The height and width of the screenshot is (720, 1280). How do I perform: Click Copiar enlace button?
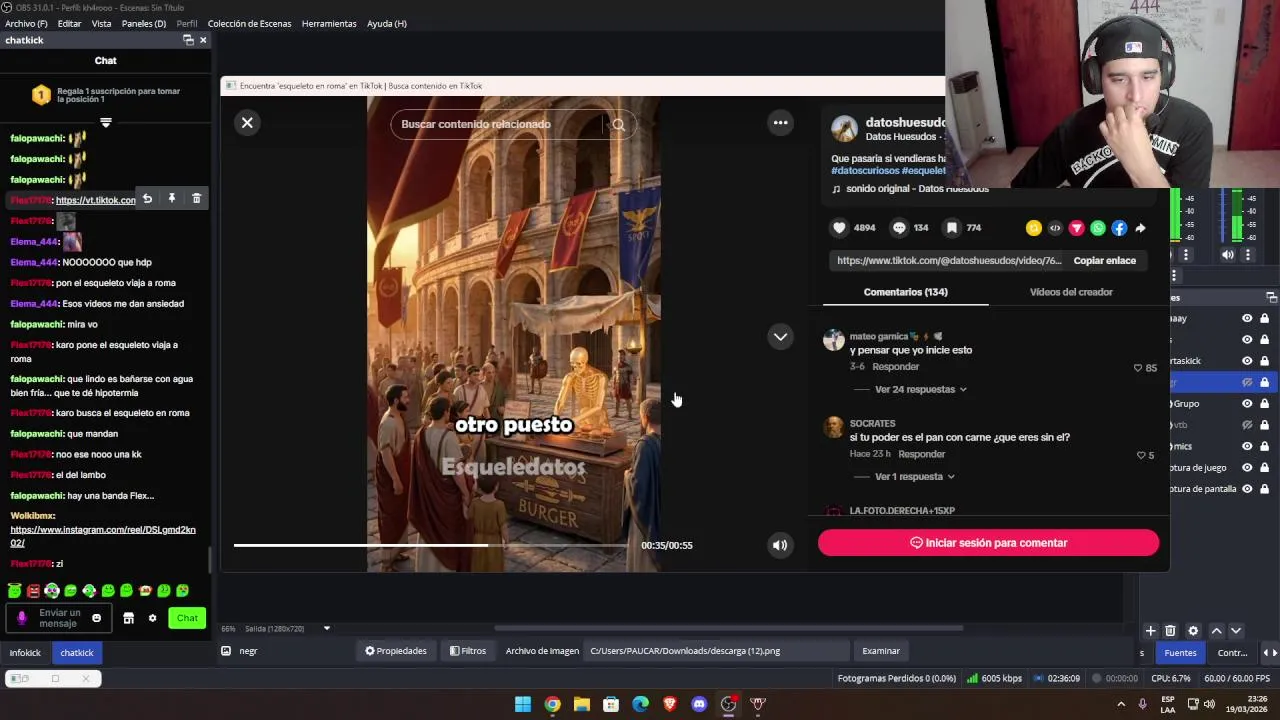coord(1104,261)
